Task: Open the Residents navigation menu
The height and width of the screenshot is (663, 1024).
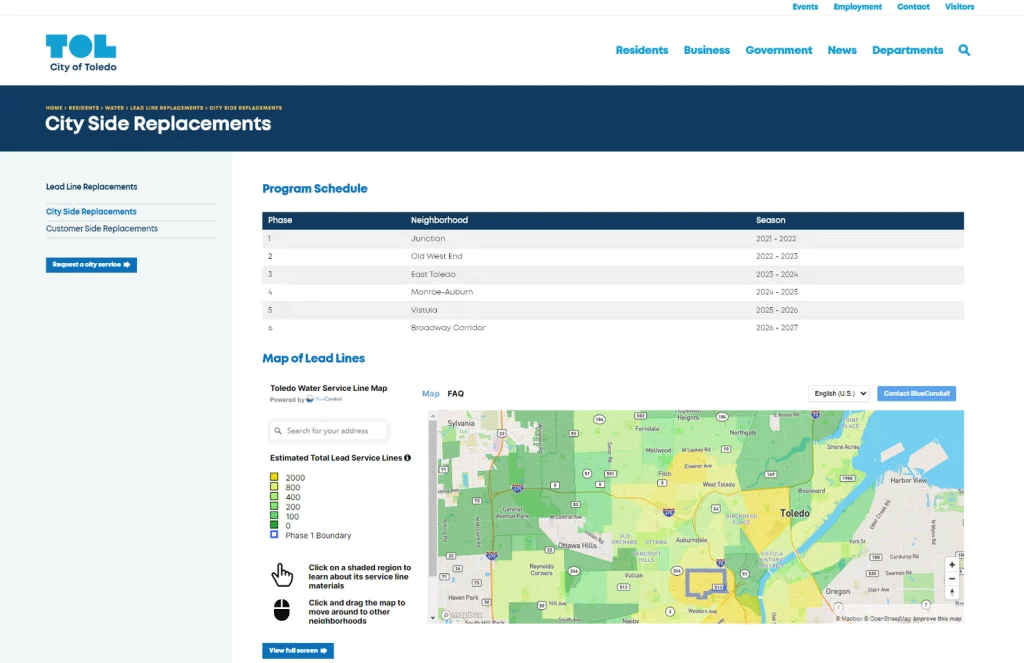Action: (641, 50)
